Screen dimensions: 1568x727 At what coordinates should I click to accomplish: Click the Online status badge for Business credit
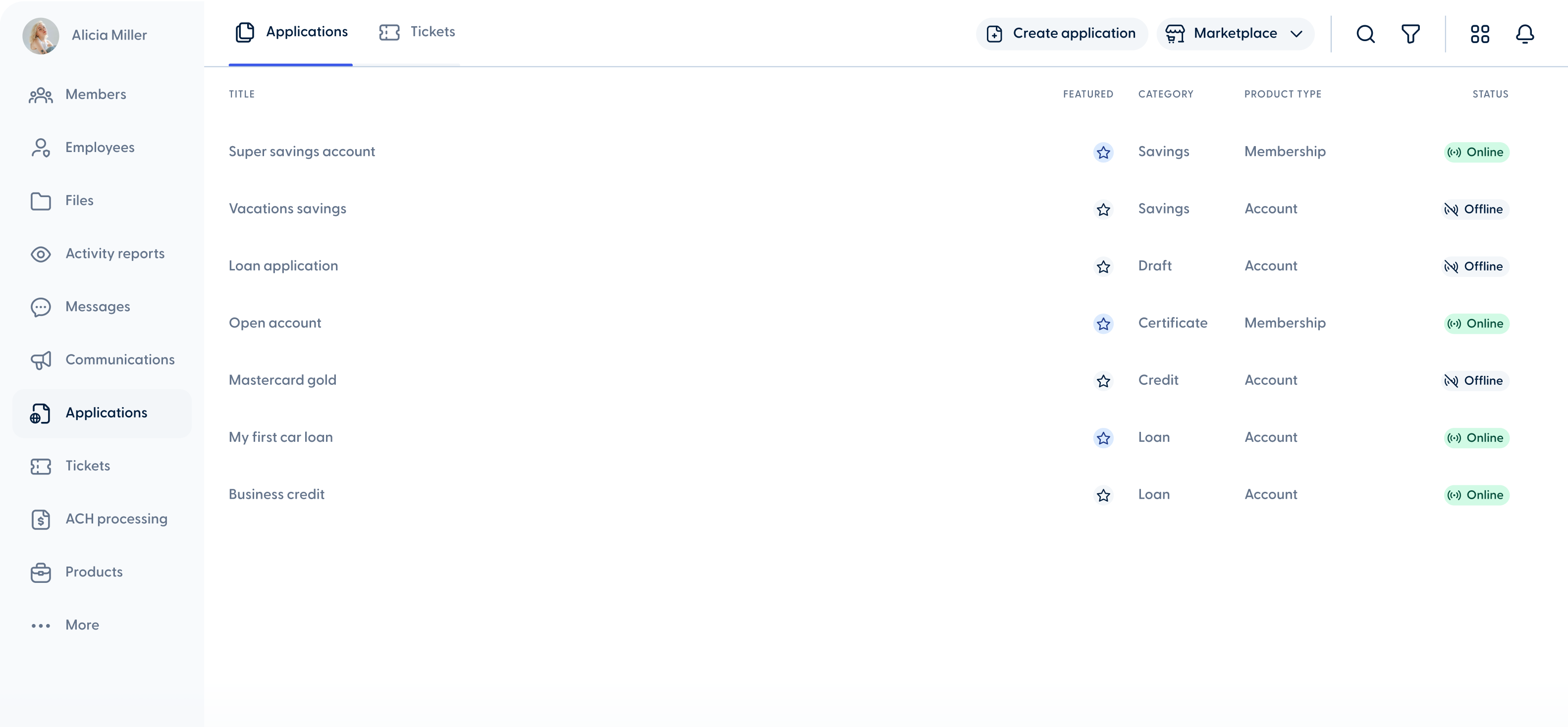(x=1475, y=495)
